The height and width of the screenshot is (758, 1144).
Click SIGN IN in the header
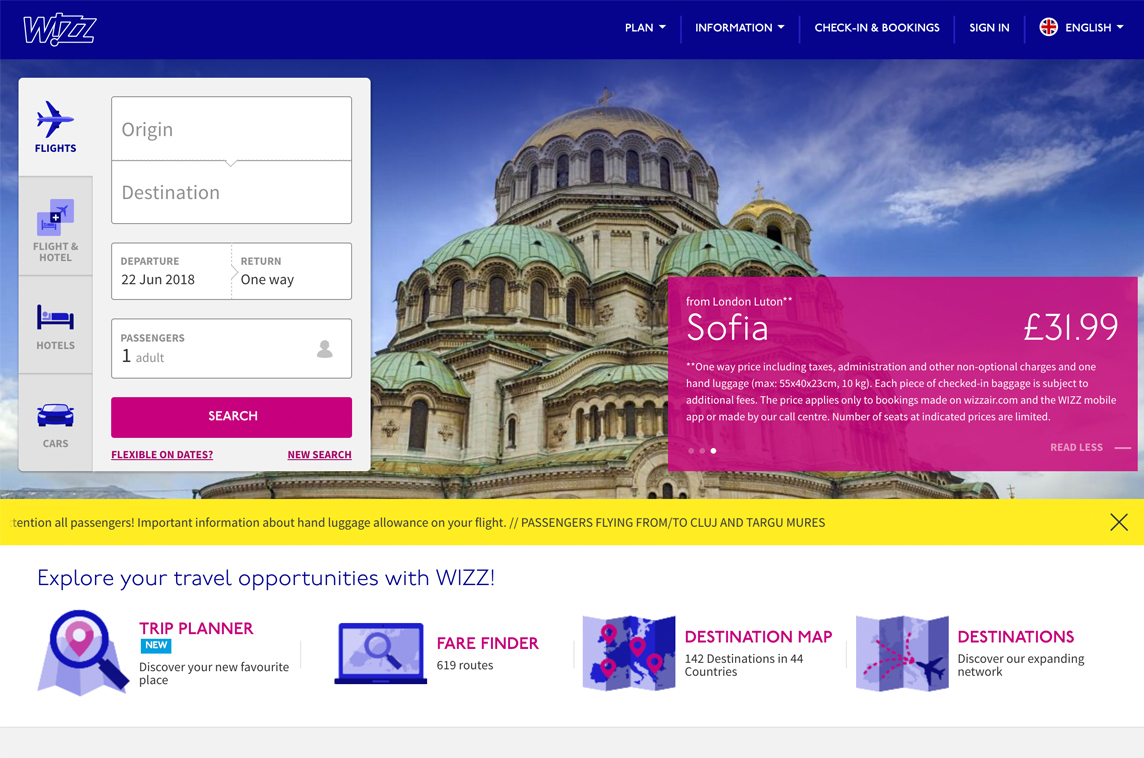(989, 28)
